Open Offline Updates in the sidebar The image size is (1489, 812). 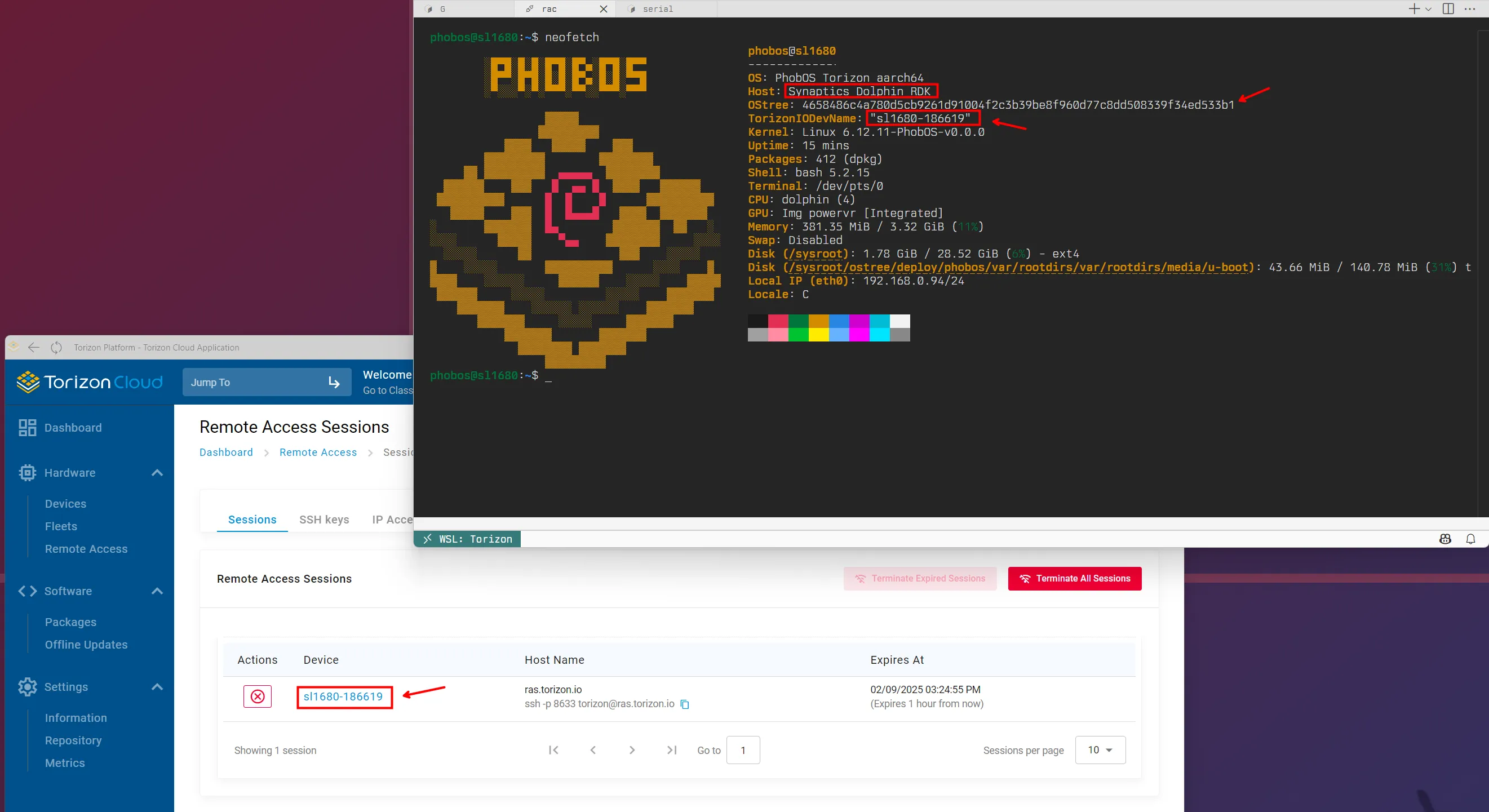click(86, 645)
